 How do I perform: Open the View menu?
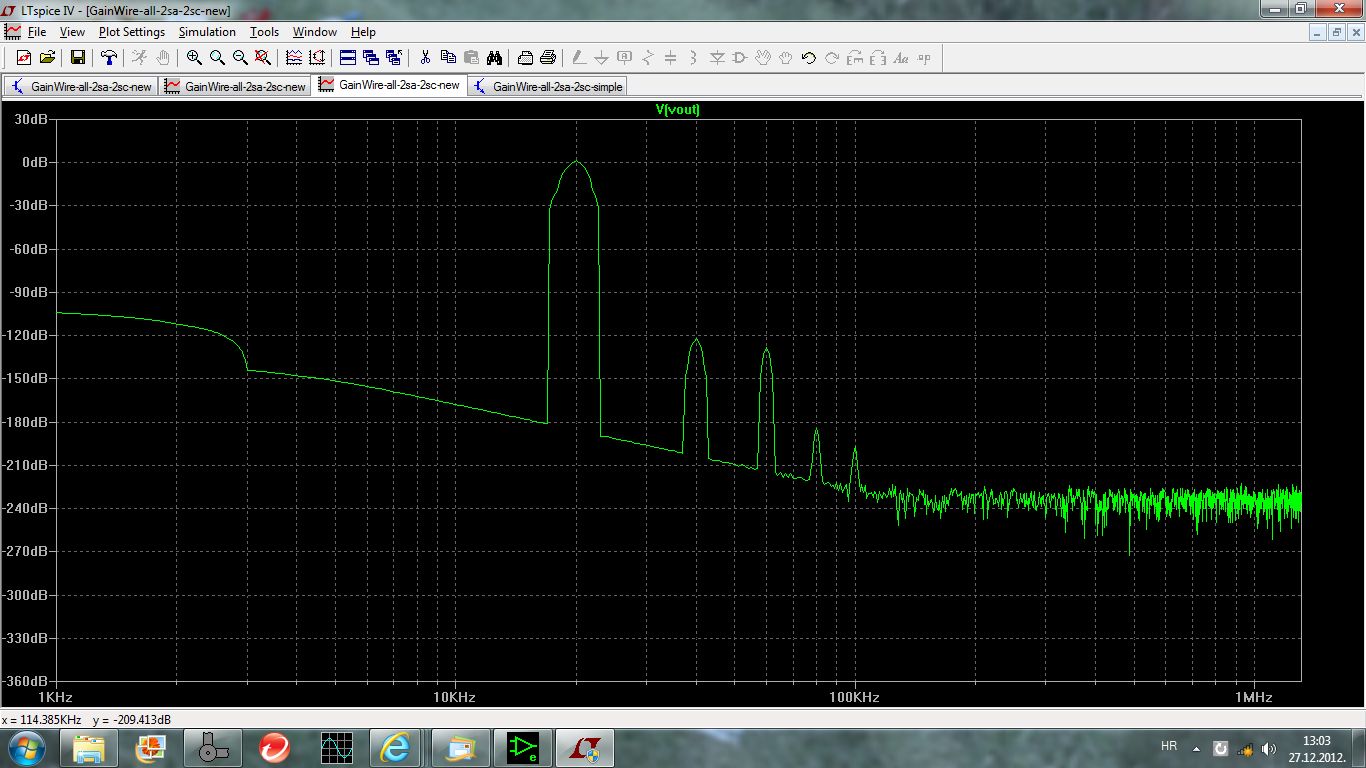click(72, 32)
